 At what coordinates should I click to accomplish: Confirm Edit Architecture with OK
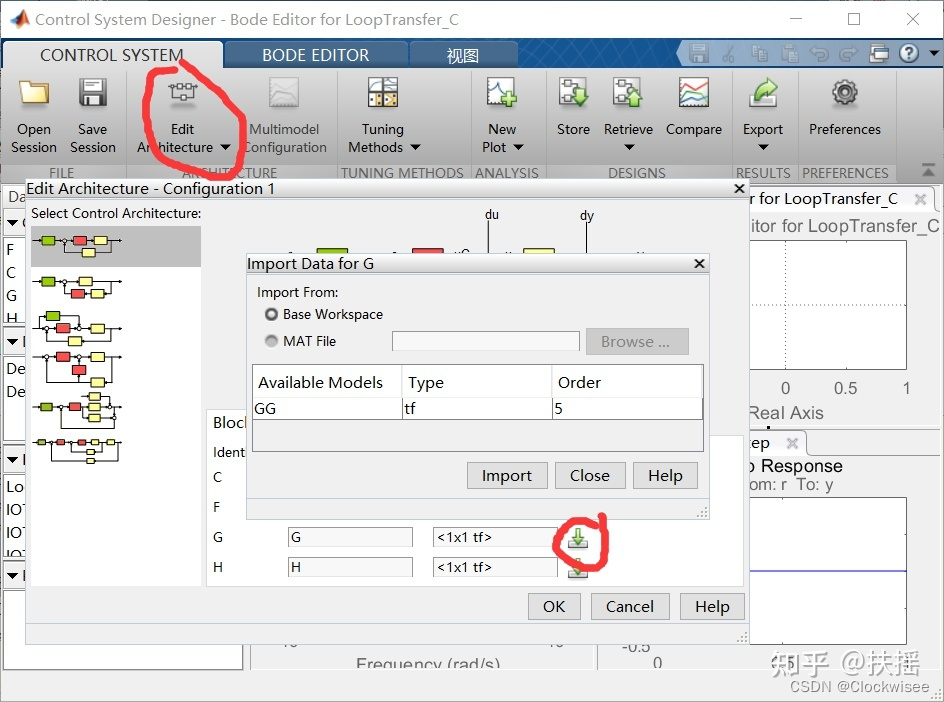(x=554, y=606)
